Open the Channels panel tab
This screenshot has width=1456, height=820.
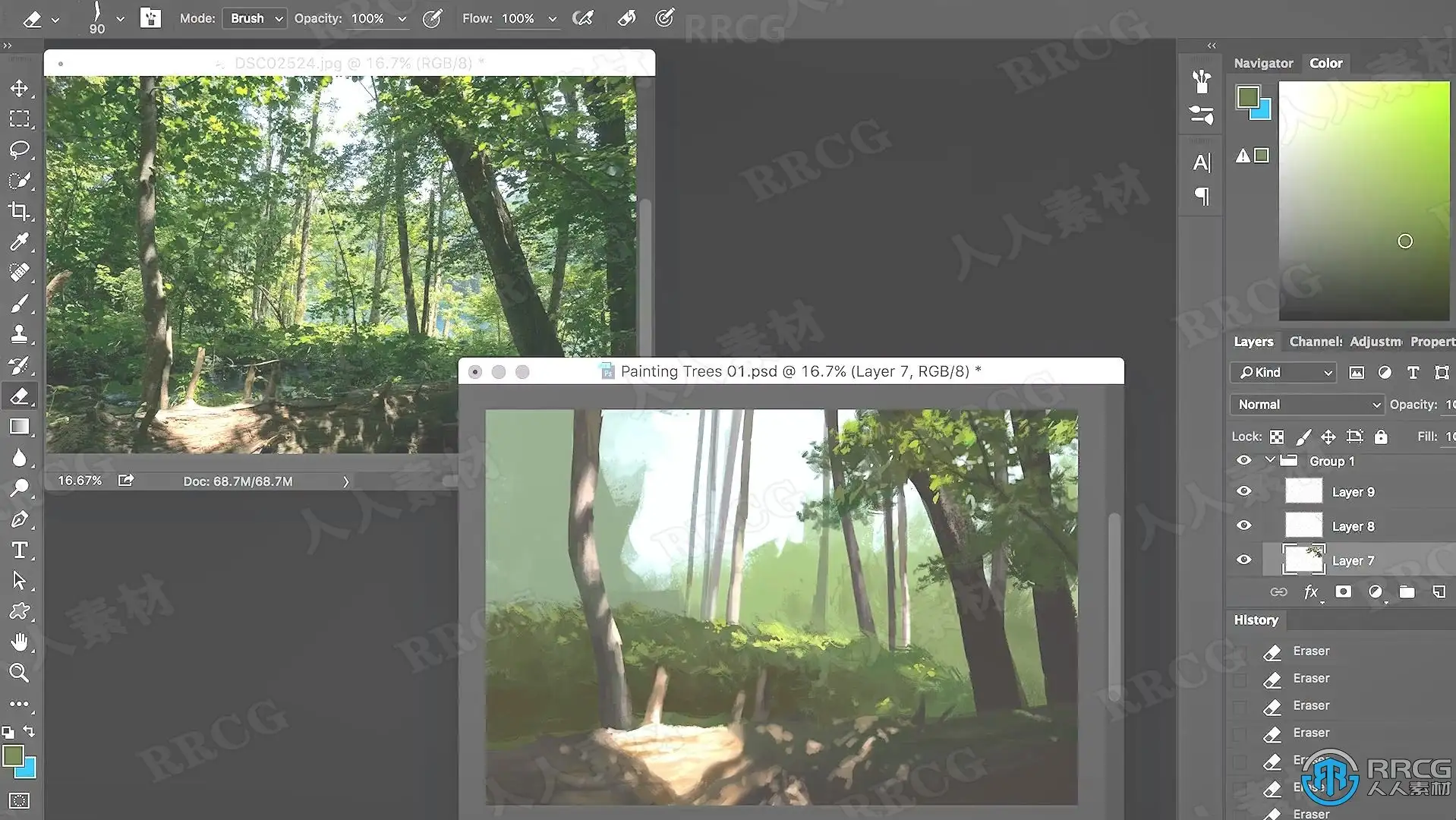1316,342
